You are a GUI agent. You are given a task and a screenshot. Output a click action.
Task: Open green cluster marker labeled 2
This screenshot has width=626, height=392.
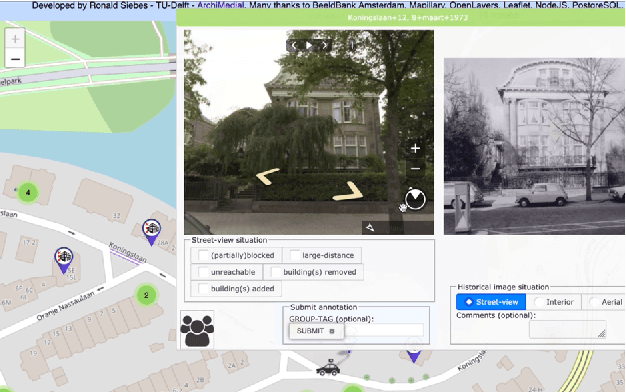[146, 295]
